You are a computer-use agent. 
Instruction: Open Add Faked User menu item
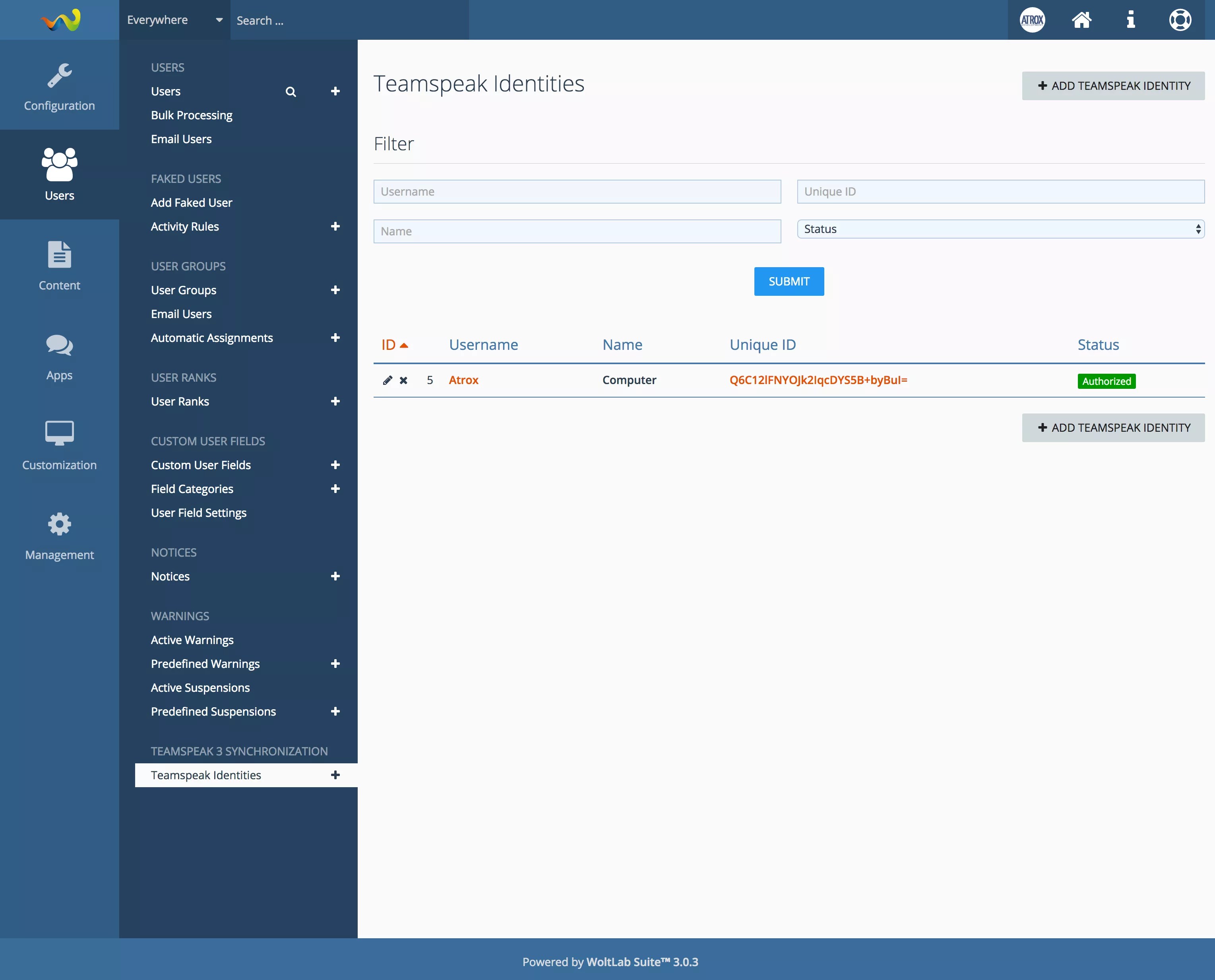coord(191,203)
